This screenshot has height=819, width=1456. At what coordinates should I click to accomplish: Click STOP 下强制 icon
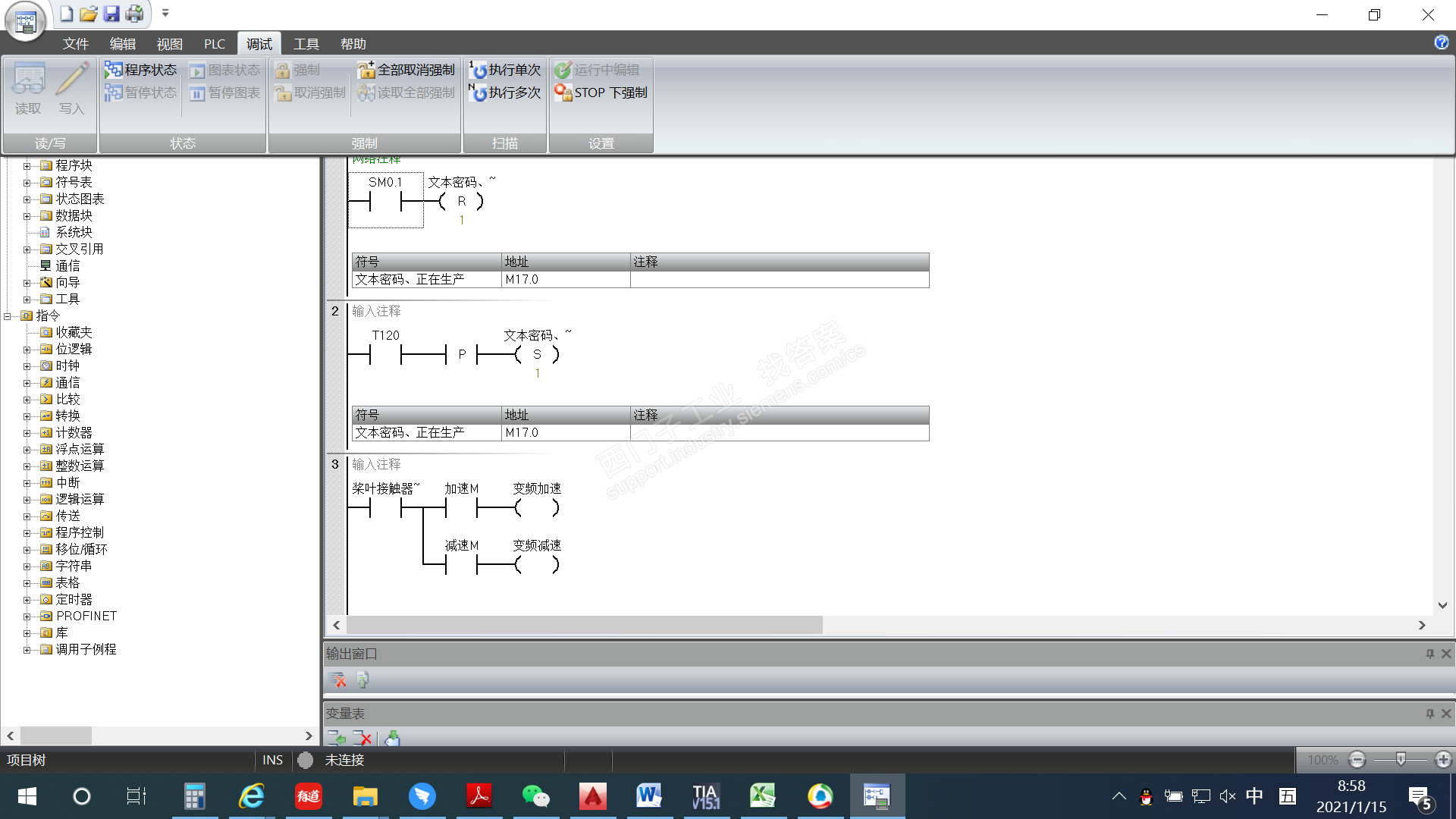563,93
